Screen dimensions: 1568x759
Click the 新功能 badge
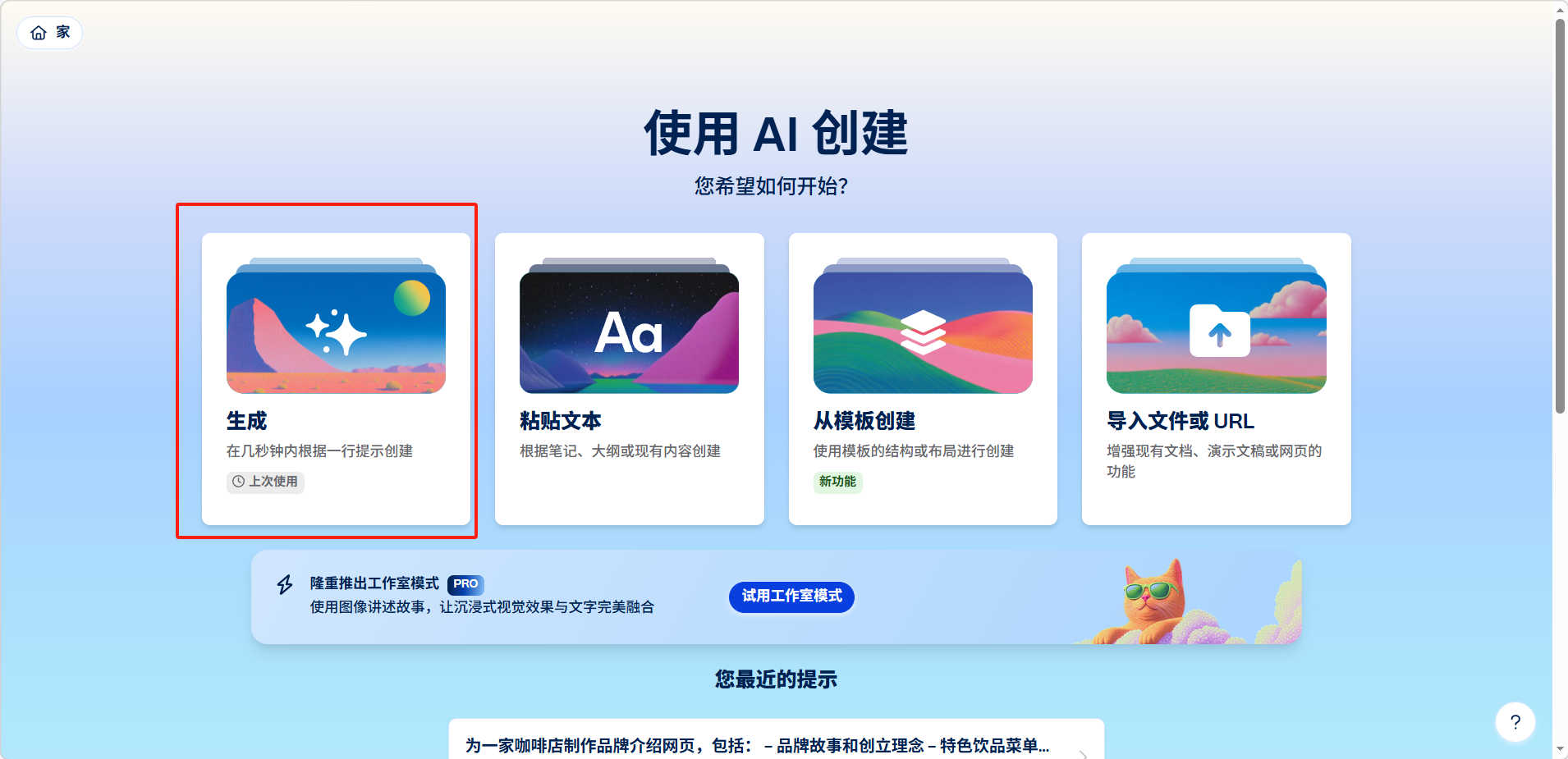837,482
